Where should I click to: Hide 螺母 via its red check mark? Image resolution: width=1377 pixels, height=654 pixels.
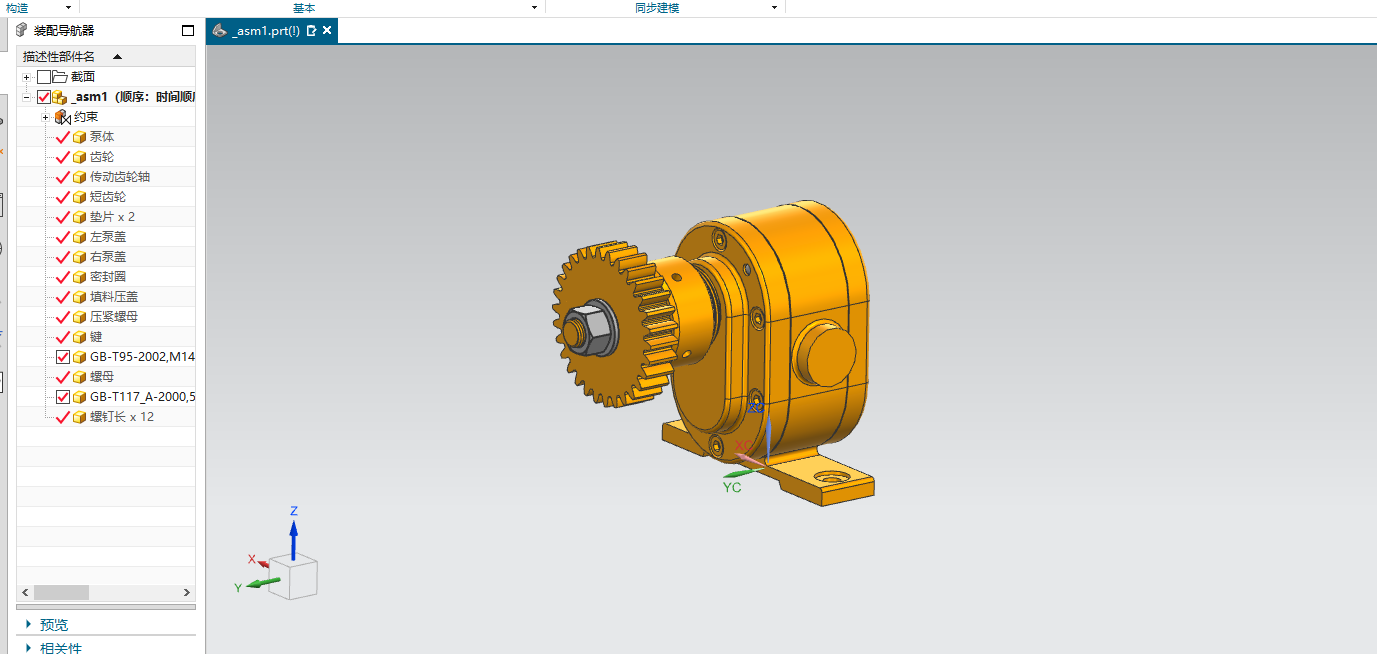(x=63, y=377)
